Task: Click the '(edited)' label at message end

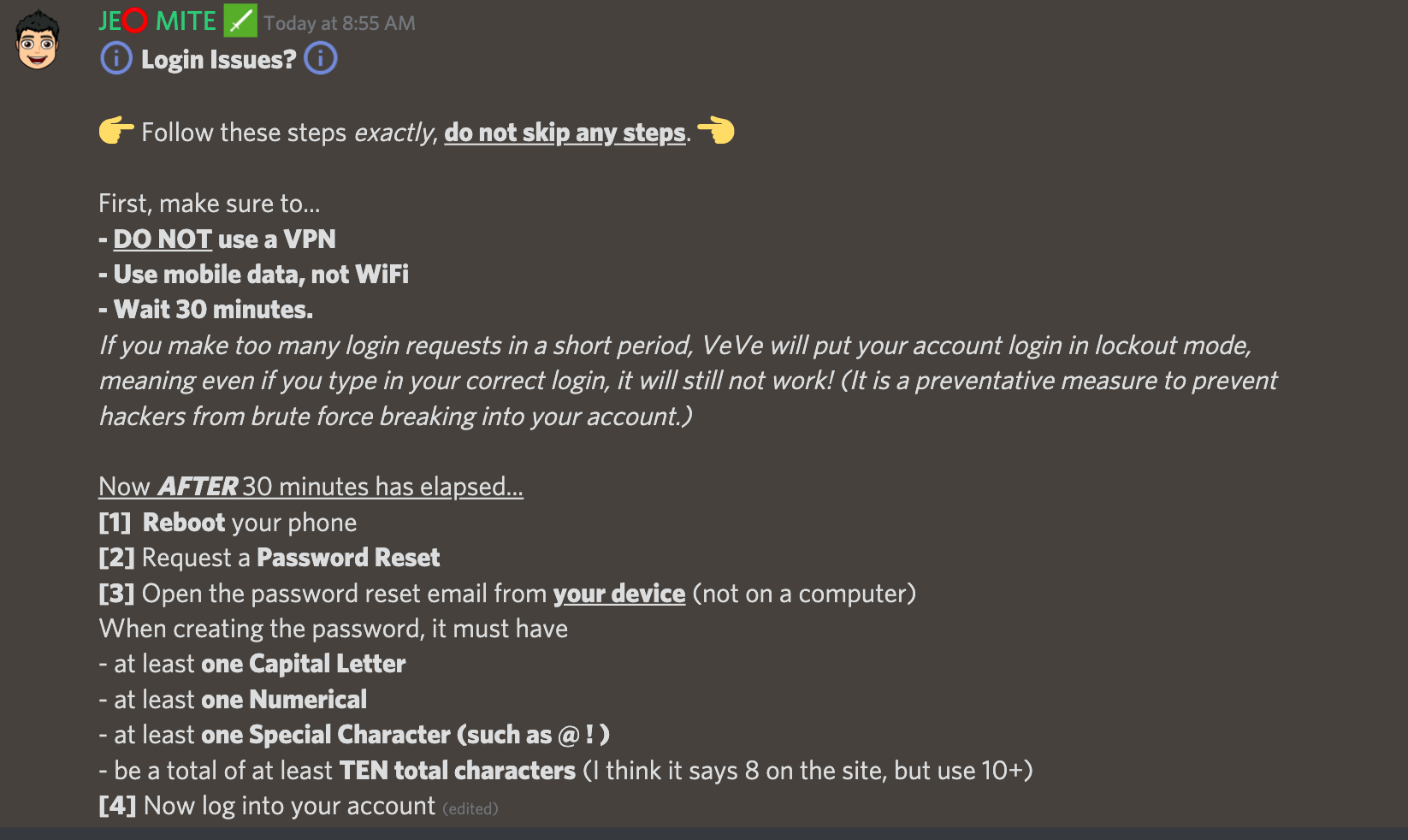Action: point(470,808)
